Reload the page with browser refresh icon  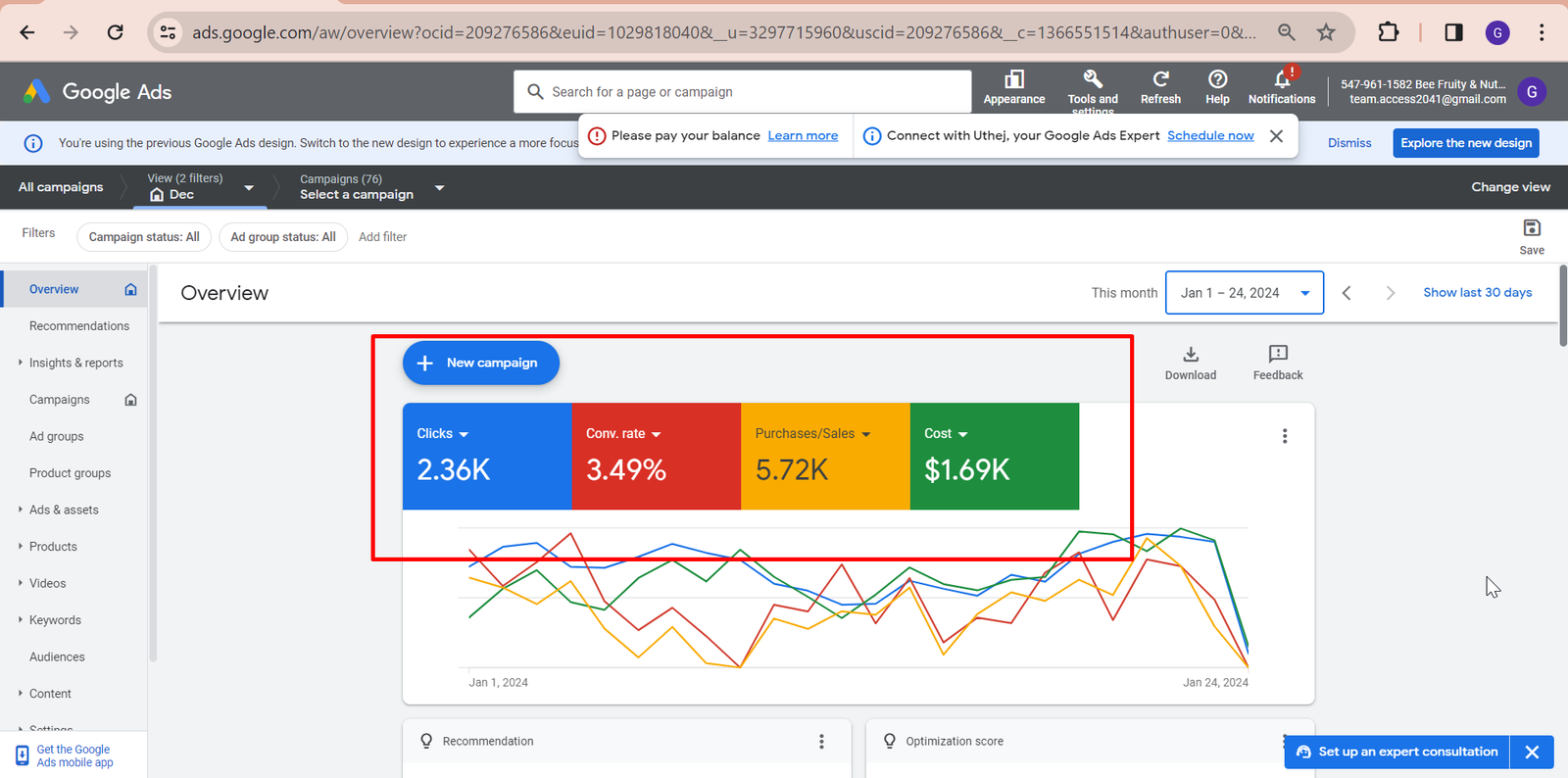tap(115, 32)
